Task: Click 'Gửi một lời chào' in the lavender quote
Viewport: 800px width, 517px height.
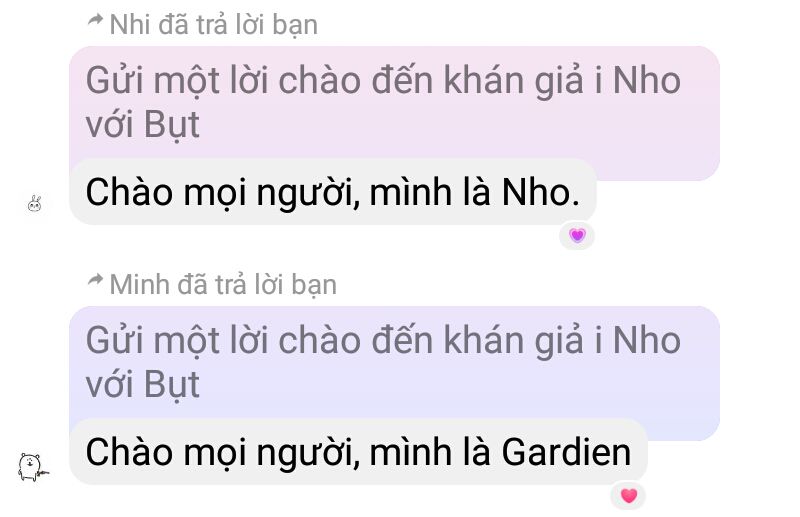Action: 223,340
